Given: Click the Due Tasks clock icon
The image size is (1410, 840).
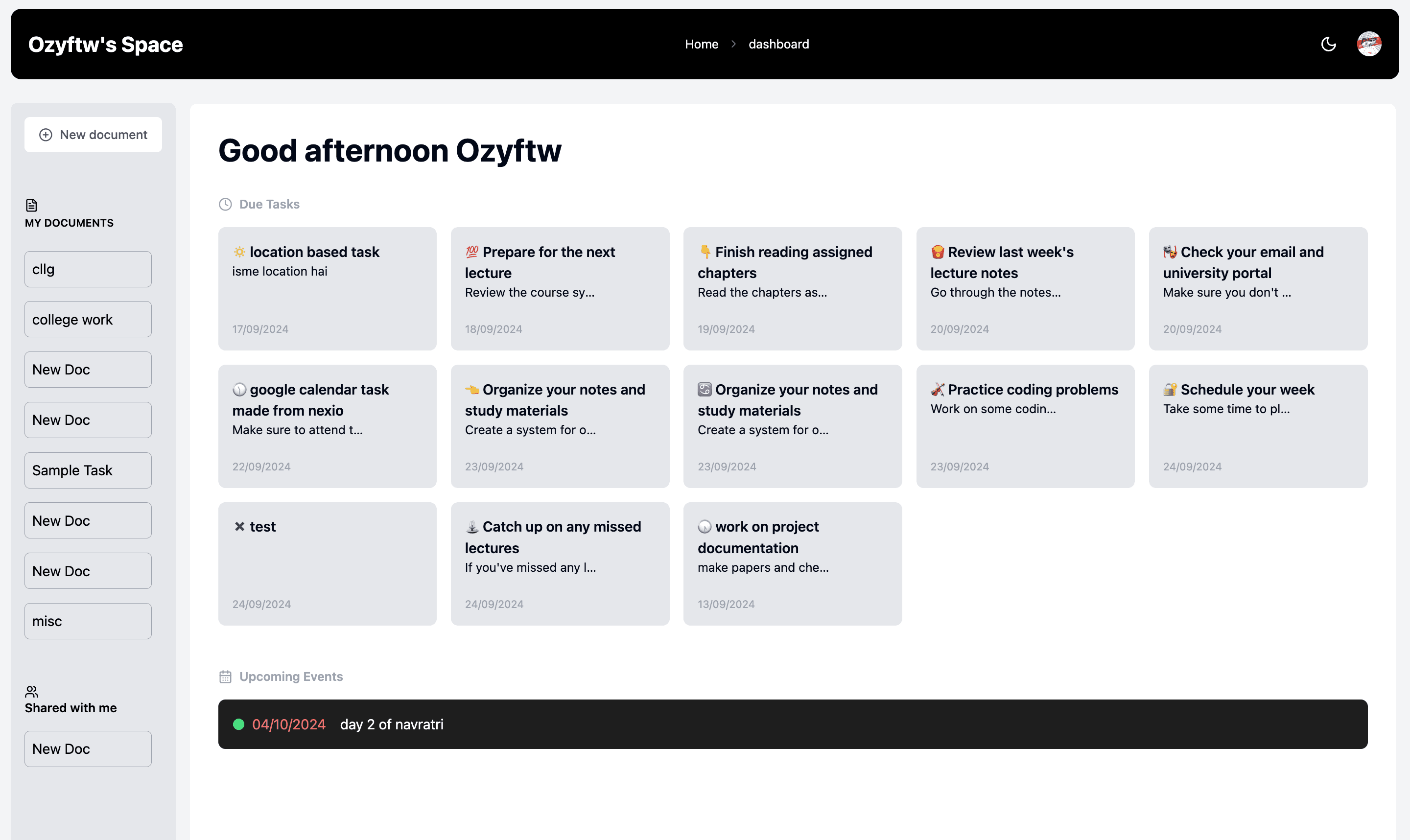Looking at the screenshot, I should [x=225, y=204].
